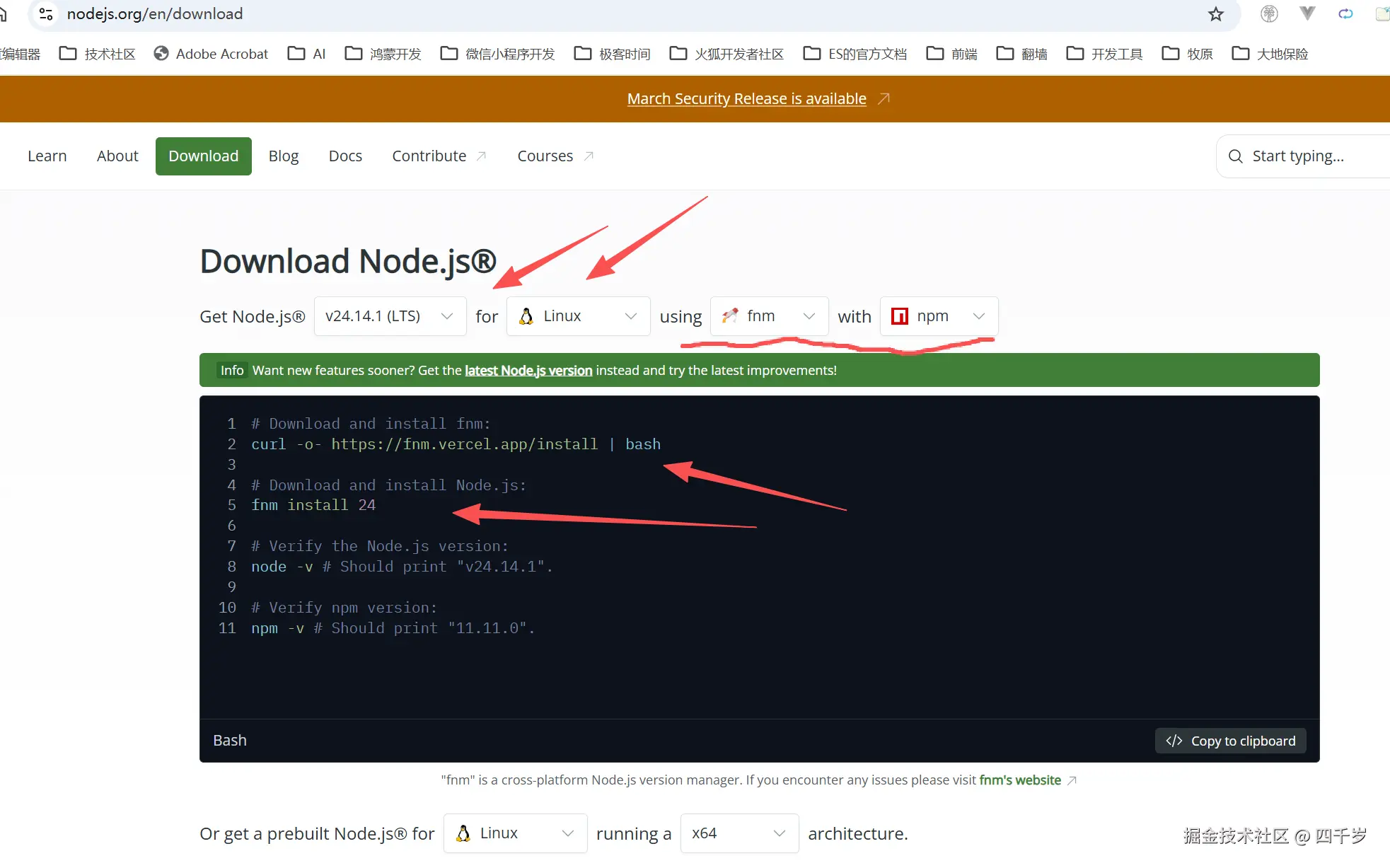Open the March Security Release announcement
The image size is (1390, 868).
(x=746, y=98)
